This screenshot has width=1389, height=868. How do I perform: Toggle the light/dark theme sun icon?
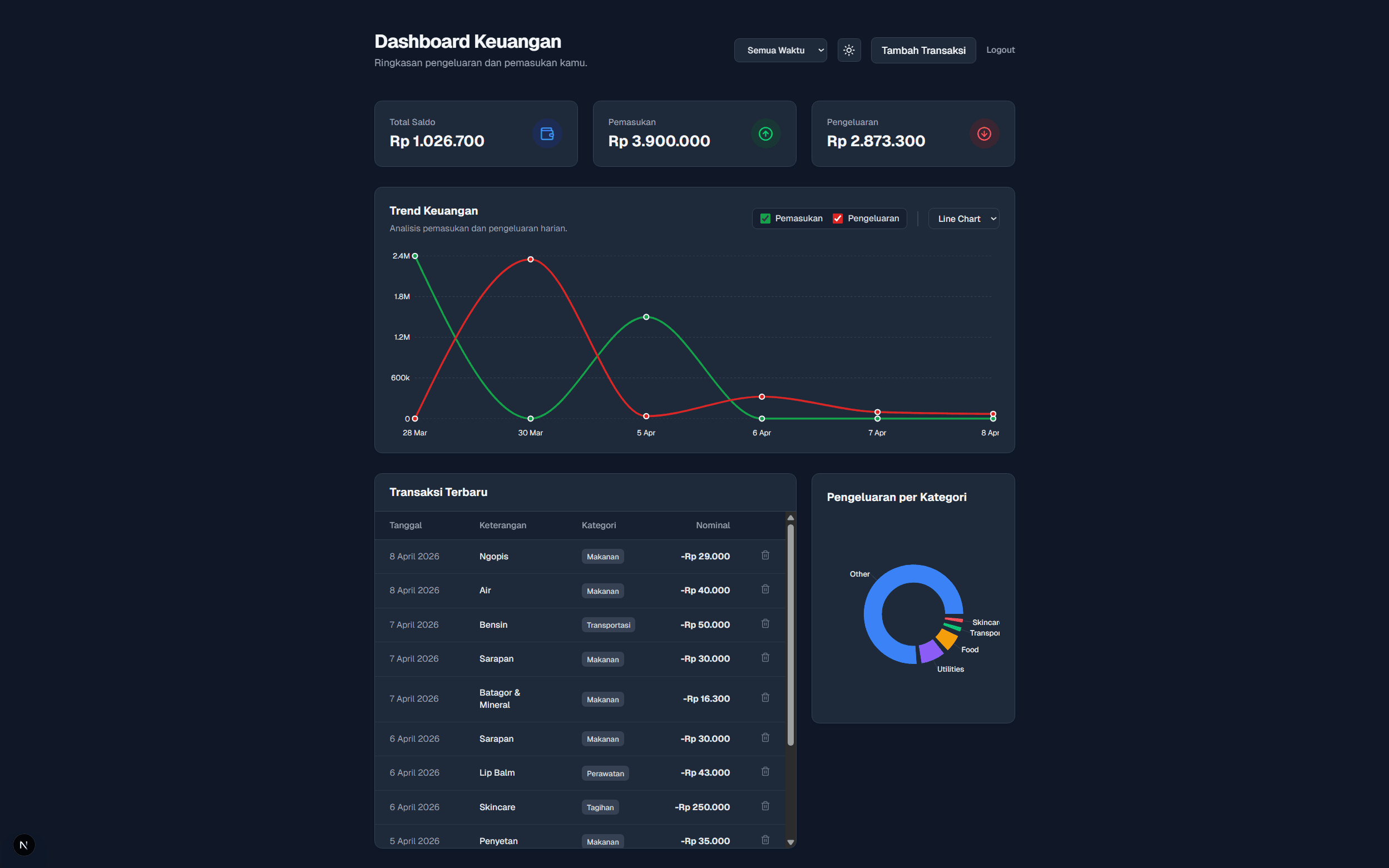tap(849, 50)
